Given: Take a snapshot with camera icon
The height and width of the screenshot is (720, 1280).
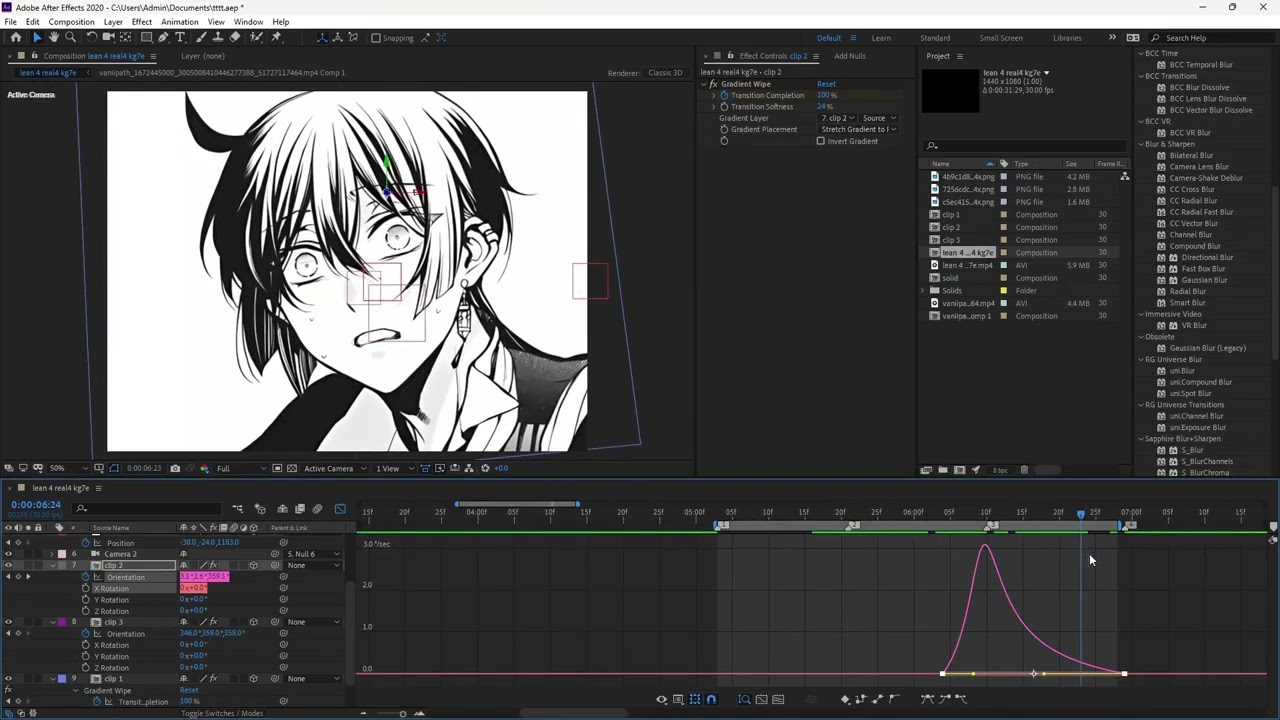Looking at the screenshot, I should 175,468.
